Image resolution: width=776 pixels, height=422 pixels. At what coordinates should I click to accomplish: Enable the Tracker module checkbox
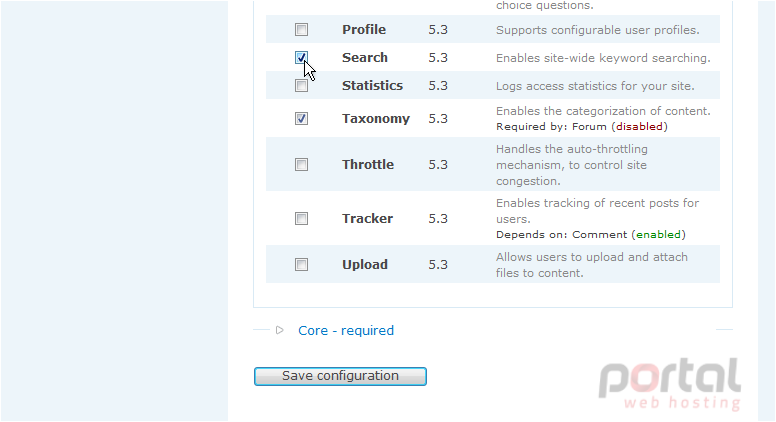tap(301, 218)
